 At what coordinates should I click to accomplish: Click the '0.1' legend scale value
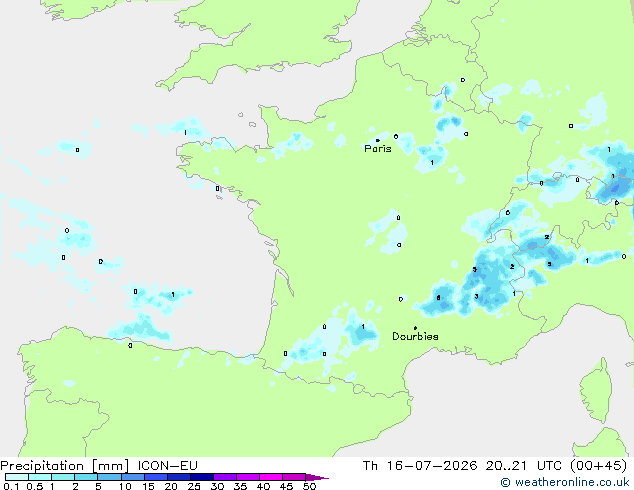(11, 486)
